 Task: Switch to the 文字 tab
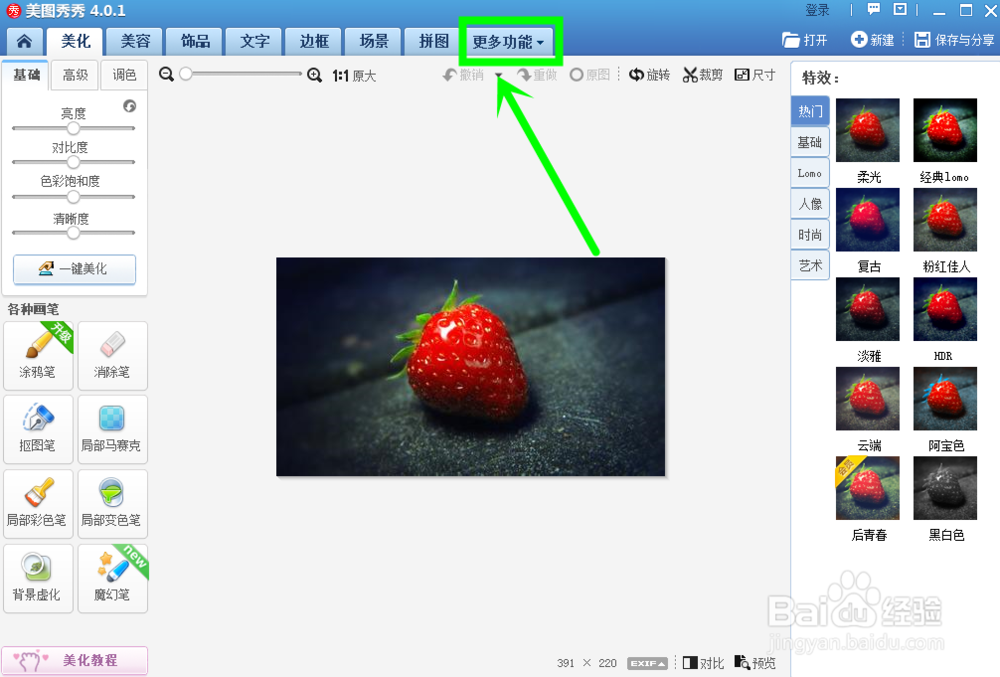point(254,41)
